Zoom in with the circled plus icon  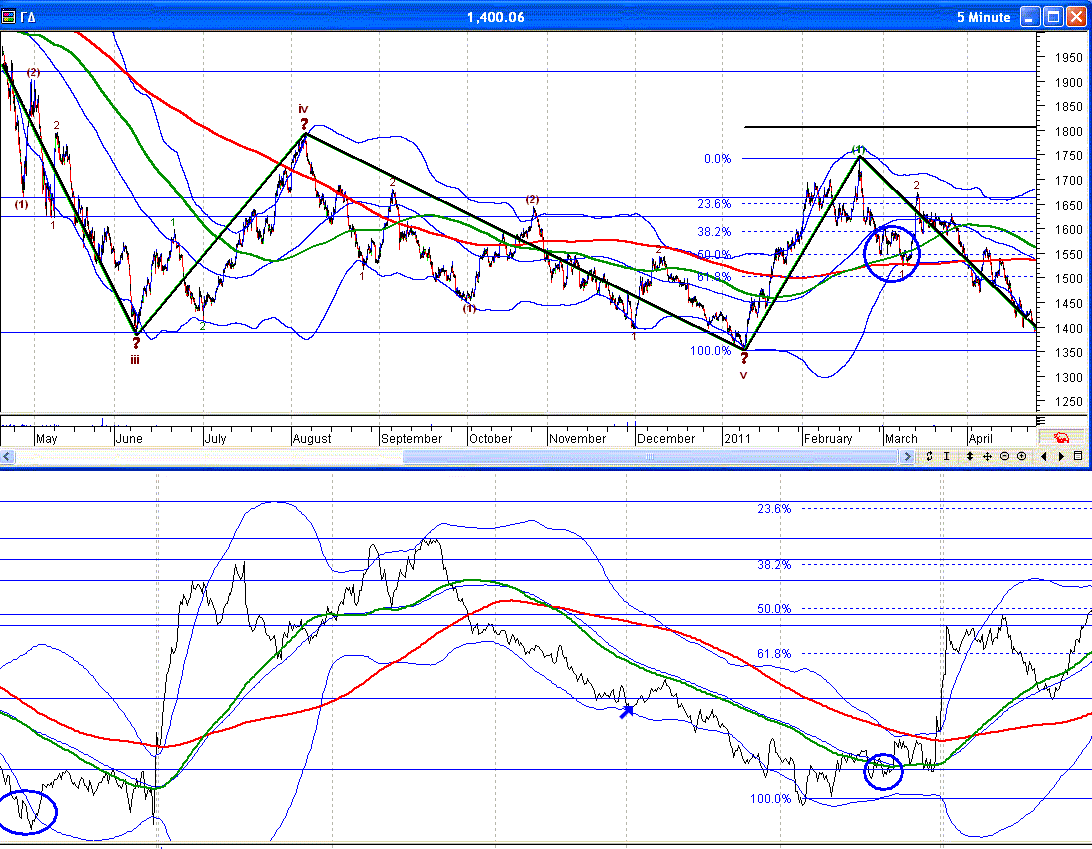tap(1021, 456)
